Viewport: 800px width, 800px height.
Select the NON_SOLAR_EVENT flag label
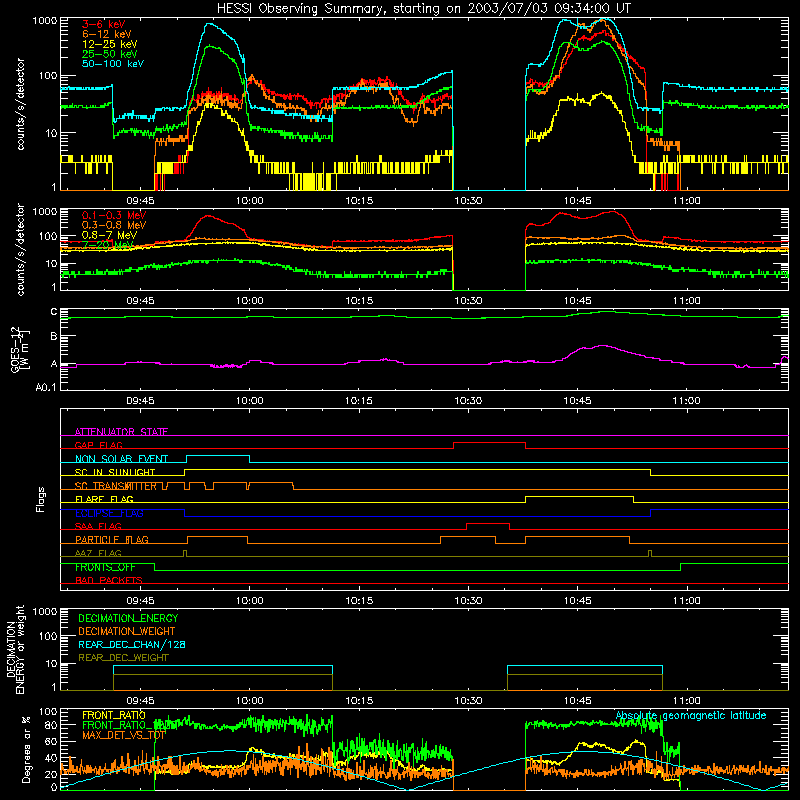click(x=121, y=459)
